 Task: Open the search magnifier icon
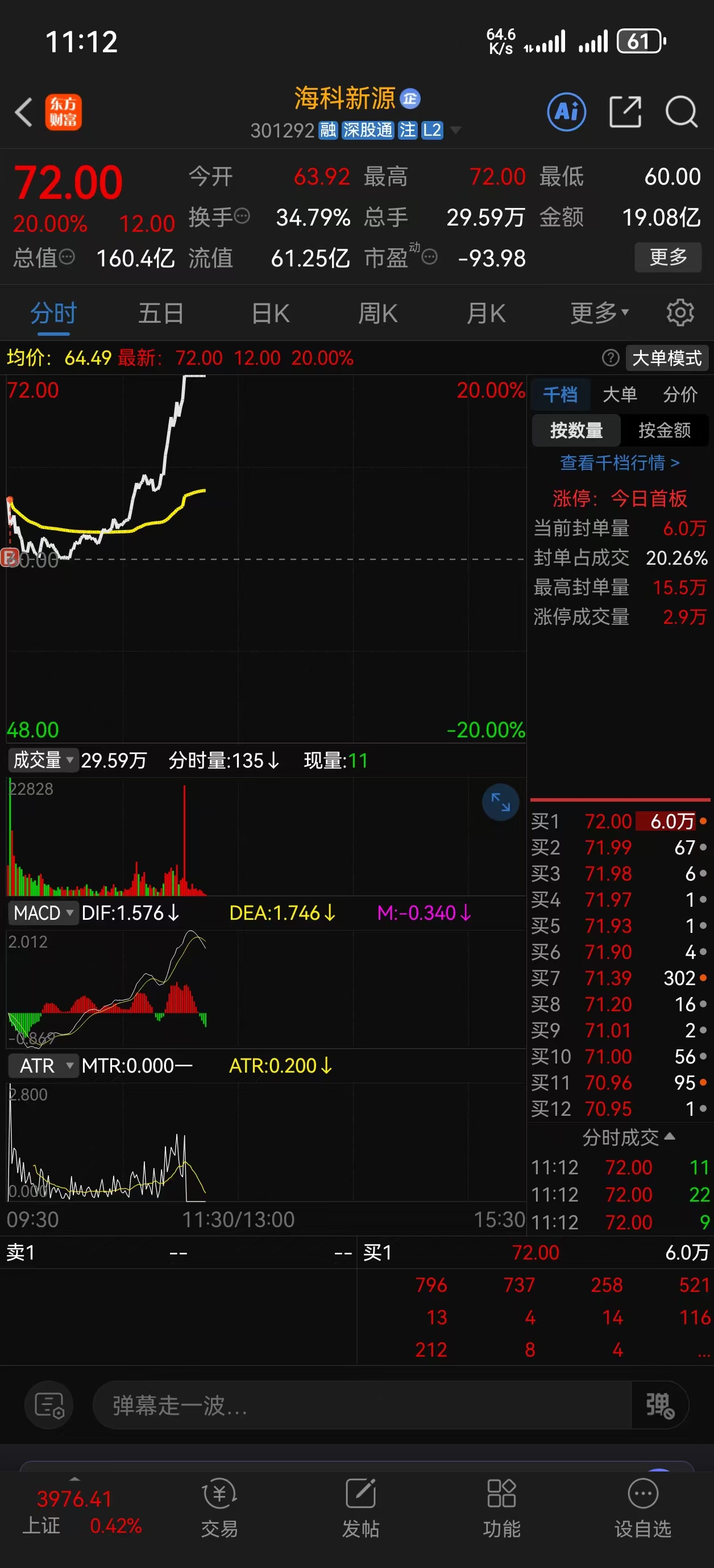[x=681, y=112]
